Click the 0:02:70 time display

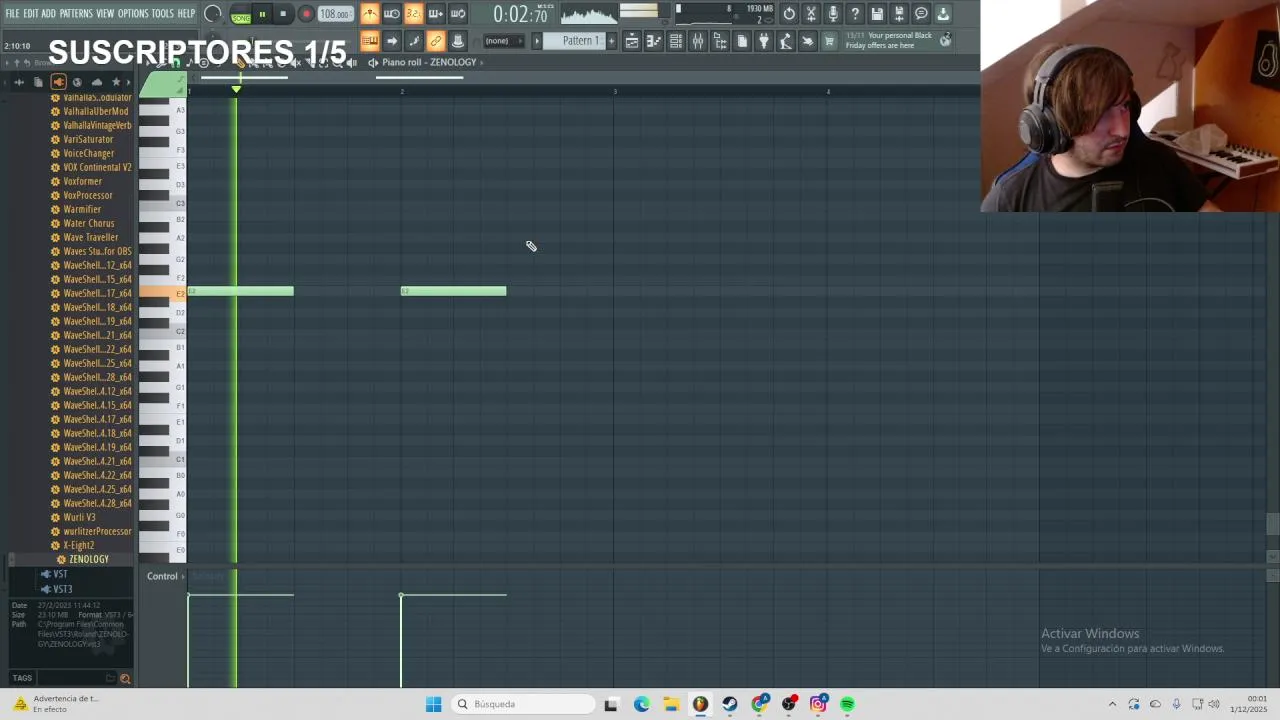coord(520,14)
